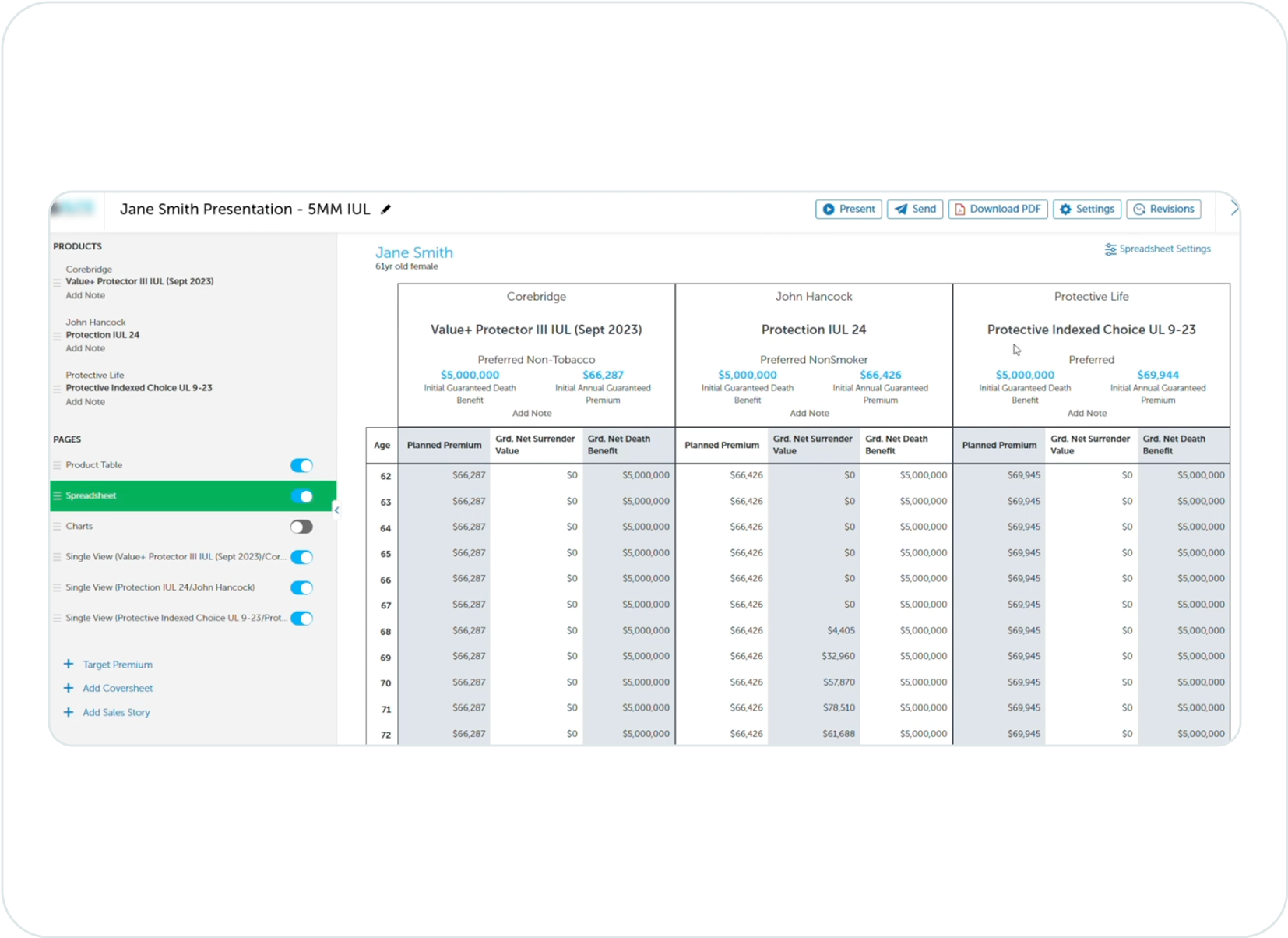Viewport: 1288px width, 938px height.
Task: Click Corebridge Planned Premium column header
Action: pyautogui.click(x=444, y=446)
